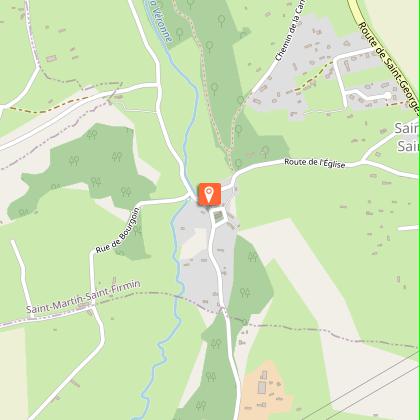This screenshot has width=420, height=420.
Task: Select the Saint-Martin-Saint-Firmin boundary label
Action: 83,297
